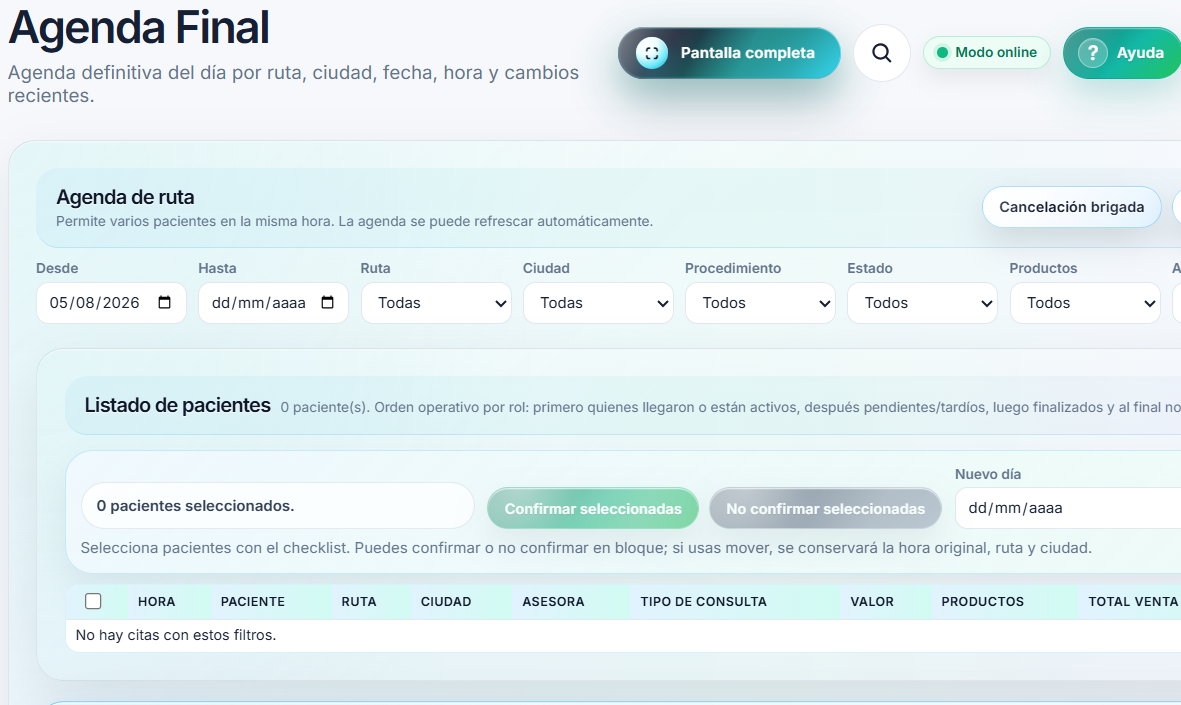Screen dimensions: 1181x705
Task: Click the TIPO DE CONSULTA column header
Action: [x=703, y=602]
